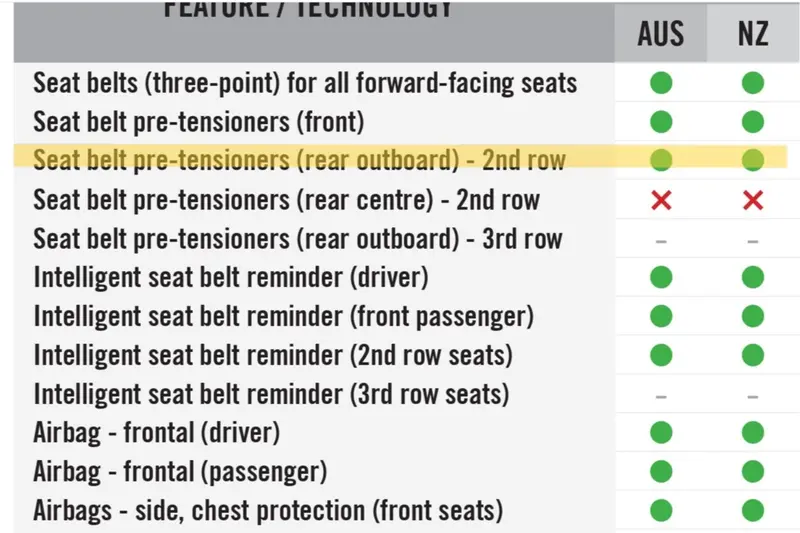Select the highlighted rear outboard 2nd row text
800x533 pixels.
(x=299, y=160)
